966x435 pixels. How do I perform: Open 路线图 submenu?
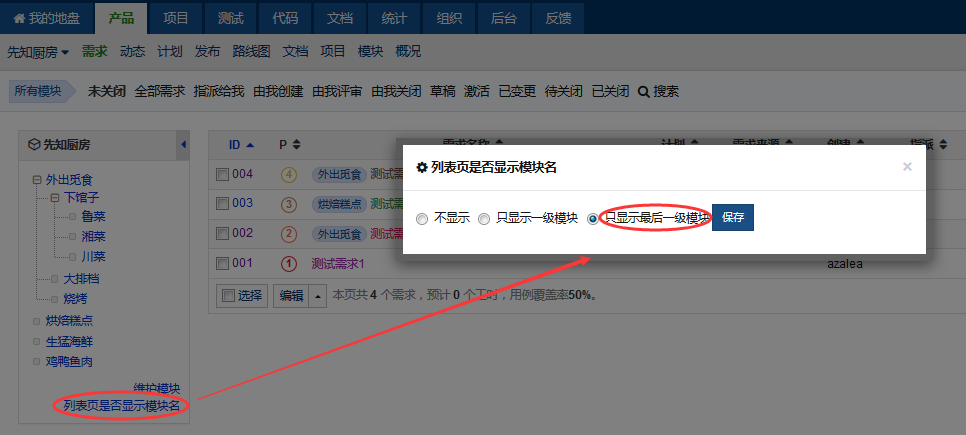click(251, 52)
